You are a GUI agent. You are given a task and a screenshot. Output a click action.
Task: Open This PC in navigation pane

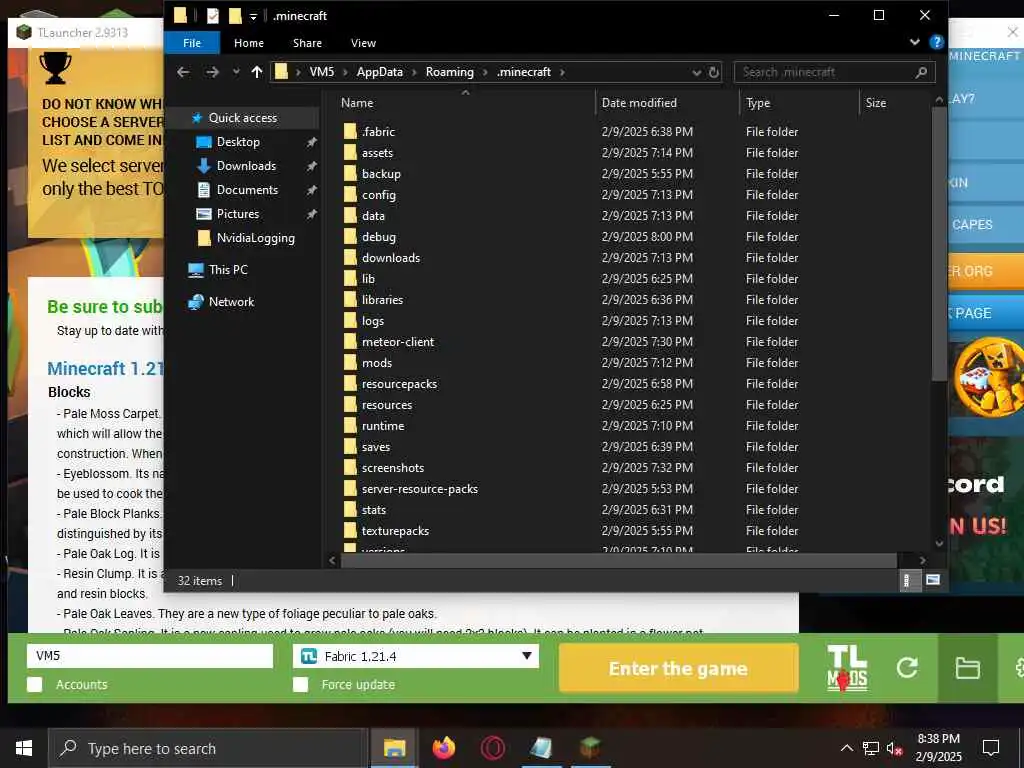pyautogui.click(x=228, y=270)
